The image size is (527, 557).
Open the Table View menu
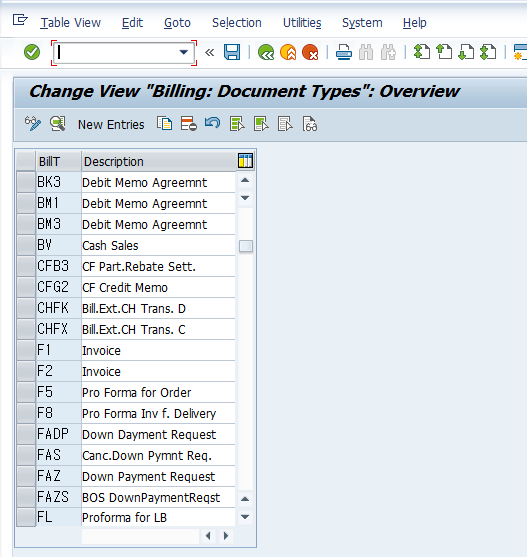[x=71, y=23]
